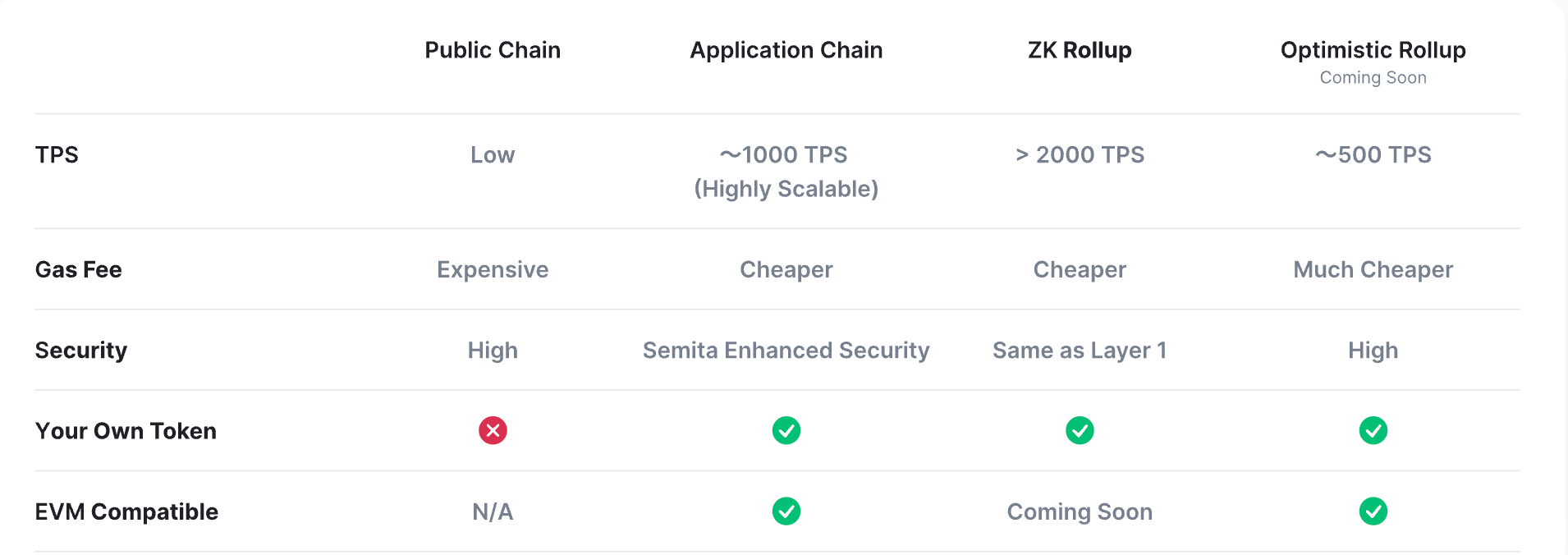
Task: Click the red X under Public Chain
Action: point(493,430)
